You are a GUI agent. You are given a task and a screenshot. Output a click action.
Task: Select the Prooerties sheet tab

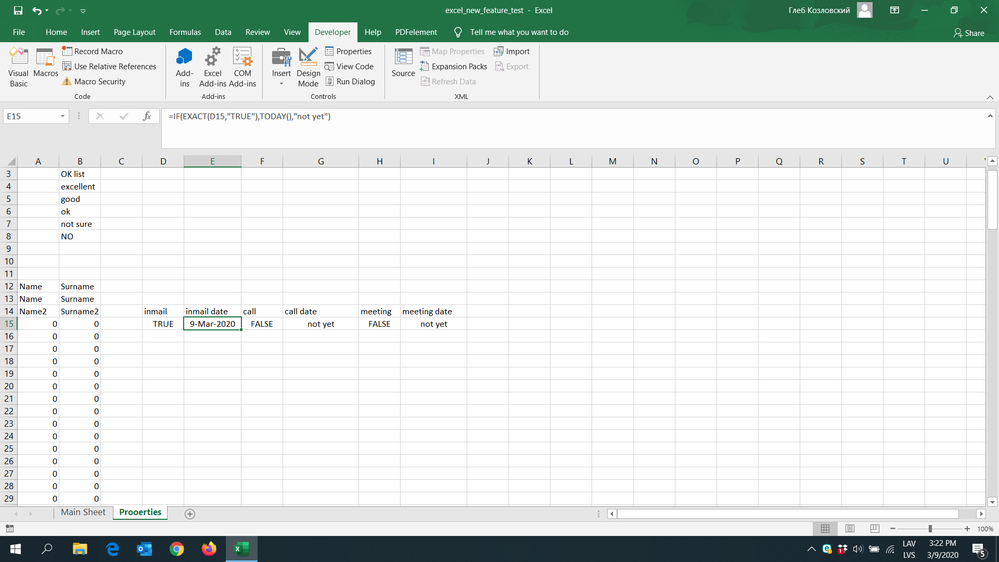click(x=140, y=512)
